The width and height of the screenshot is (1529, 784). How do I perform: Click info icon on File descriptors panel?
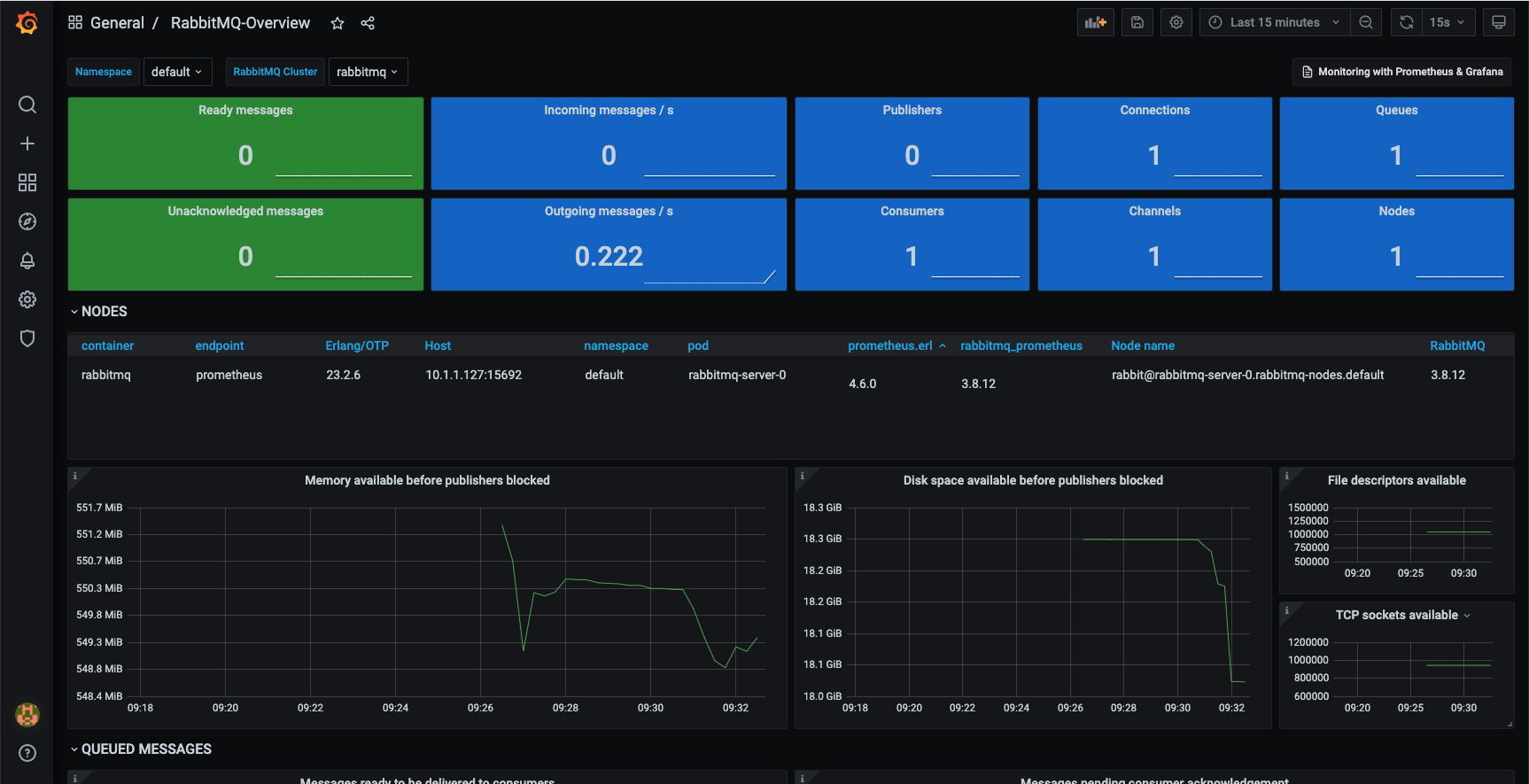(x=1287, y=476)
